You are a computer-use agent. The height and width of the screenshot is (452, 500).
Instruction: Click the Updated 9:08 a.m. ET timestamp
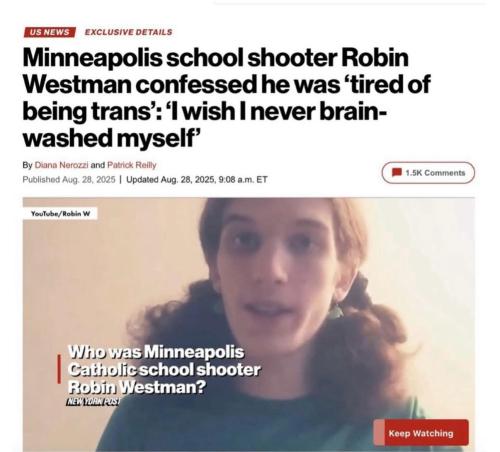click(x=197, y=180)
